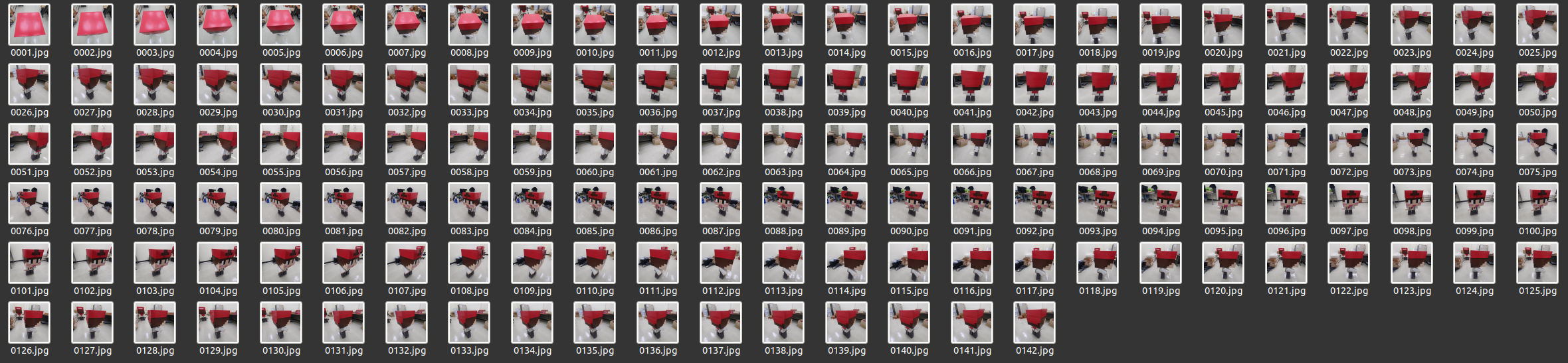Click the 0041.jpg file name
The height and width of the screenshot is (363, 1568).
[972, 112]
